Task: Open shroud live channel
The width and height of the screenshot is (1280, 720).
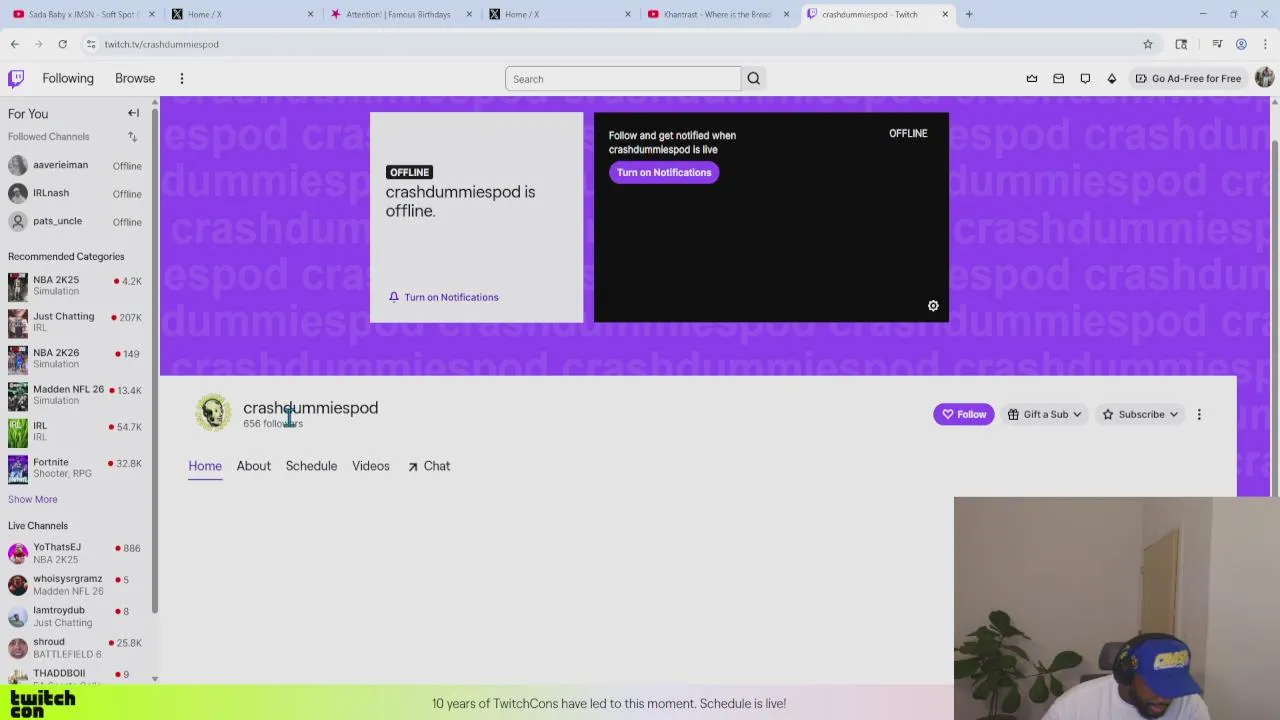Action: point(75,648)
